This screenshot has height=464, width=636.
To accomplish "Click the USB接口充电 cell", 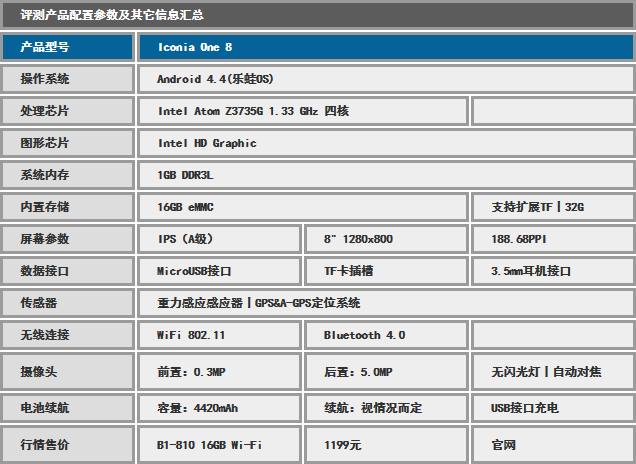I will click(553, 408).
